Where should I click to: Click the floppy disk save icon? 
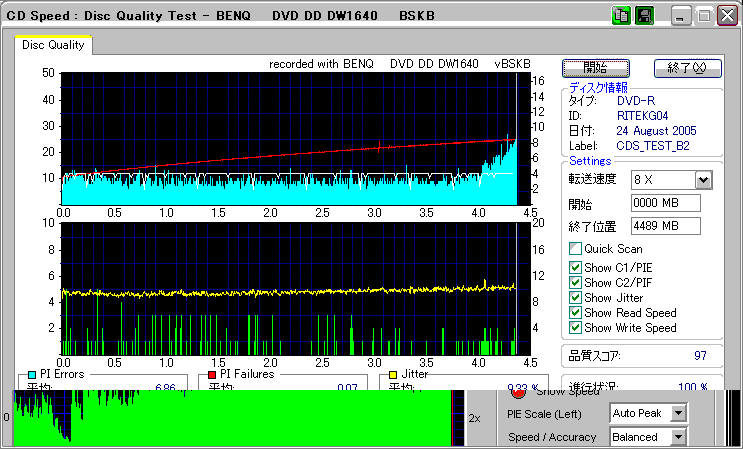point(644,16)
